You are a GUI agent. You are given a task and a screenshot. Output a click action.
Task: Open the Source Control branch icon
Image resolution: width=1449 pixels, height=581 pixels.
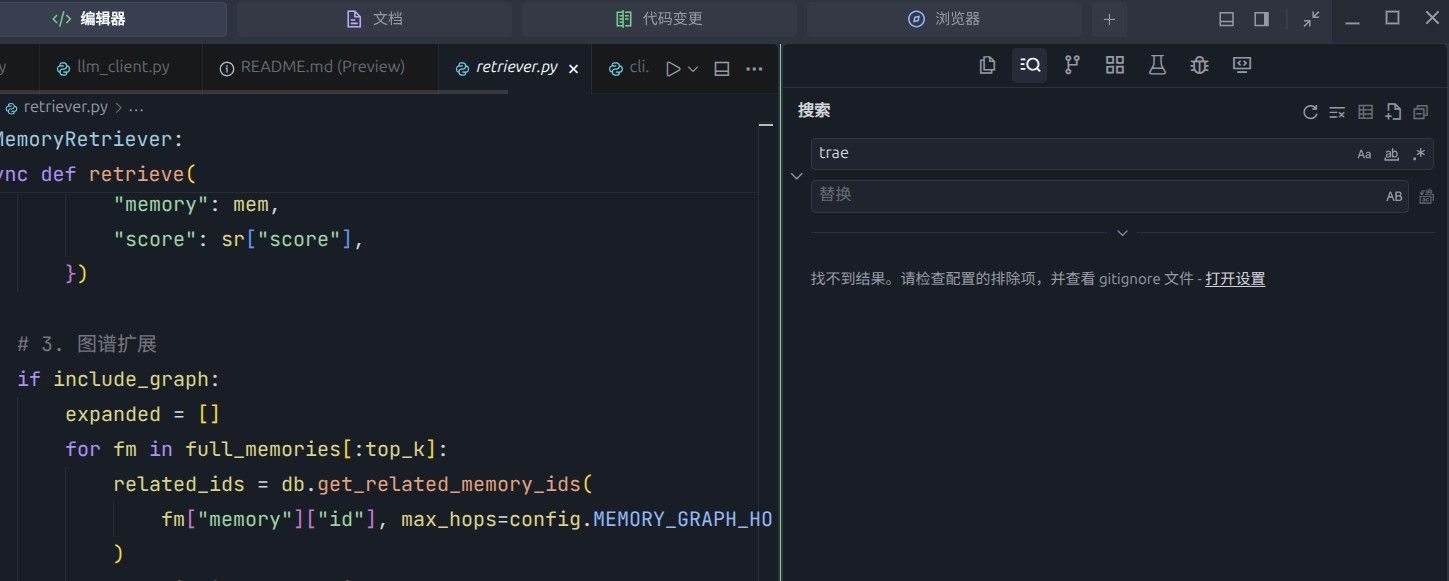[x=1072, y=65]
